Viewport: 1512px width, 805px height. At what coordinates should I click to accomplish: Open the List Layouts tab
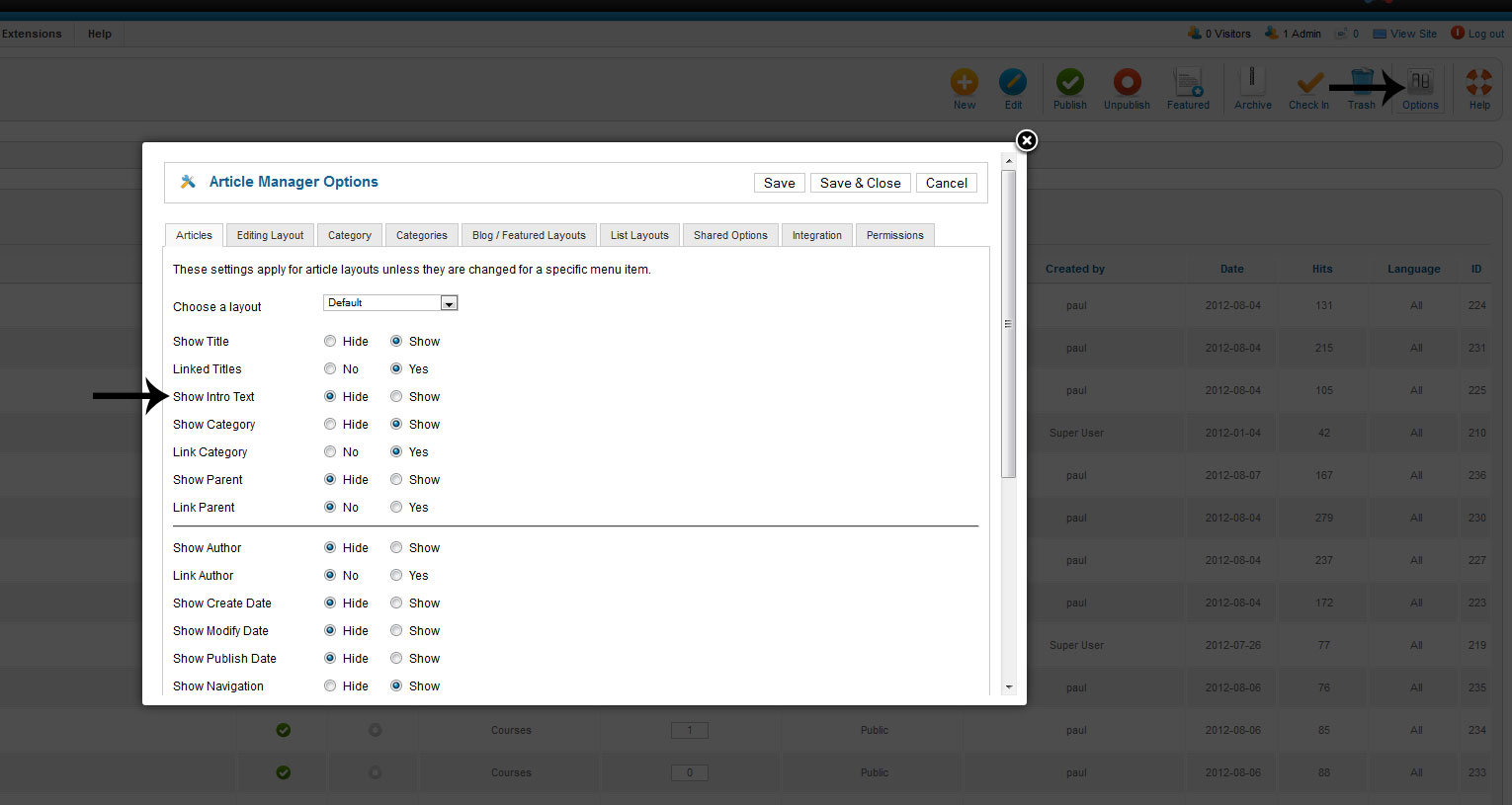(639, 235)
